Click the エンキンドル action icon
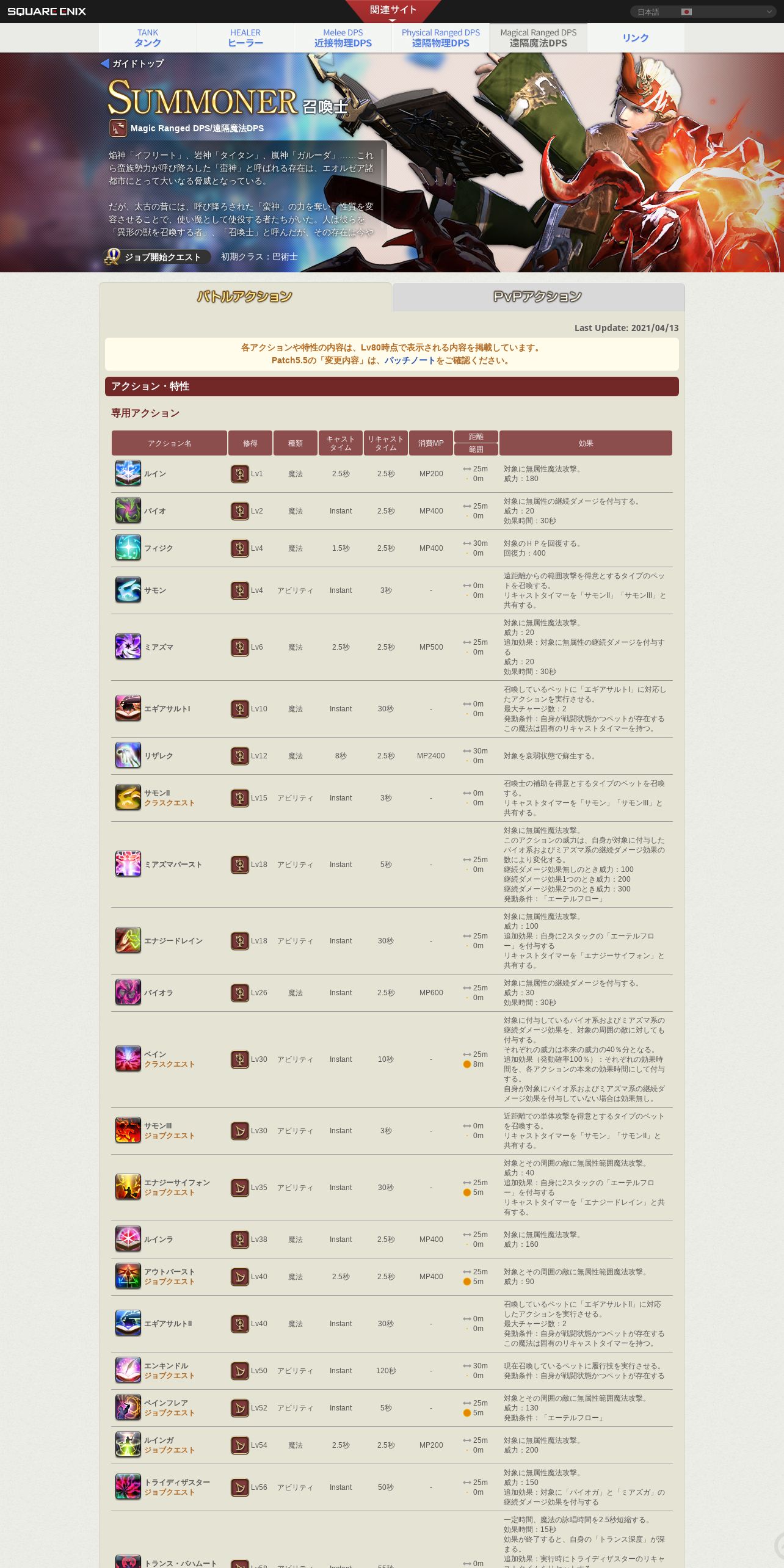 (128, 1370)
